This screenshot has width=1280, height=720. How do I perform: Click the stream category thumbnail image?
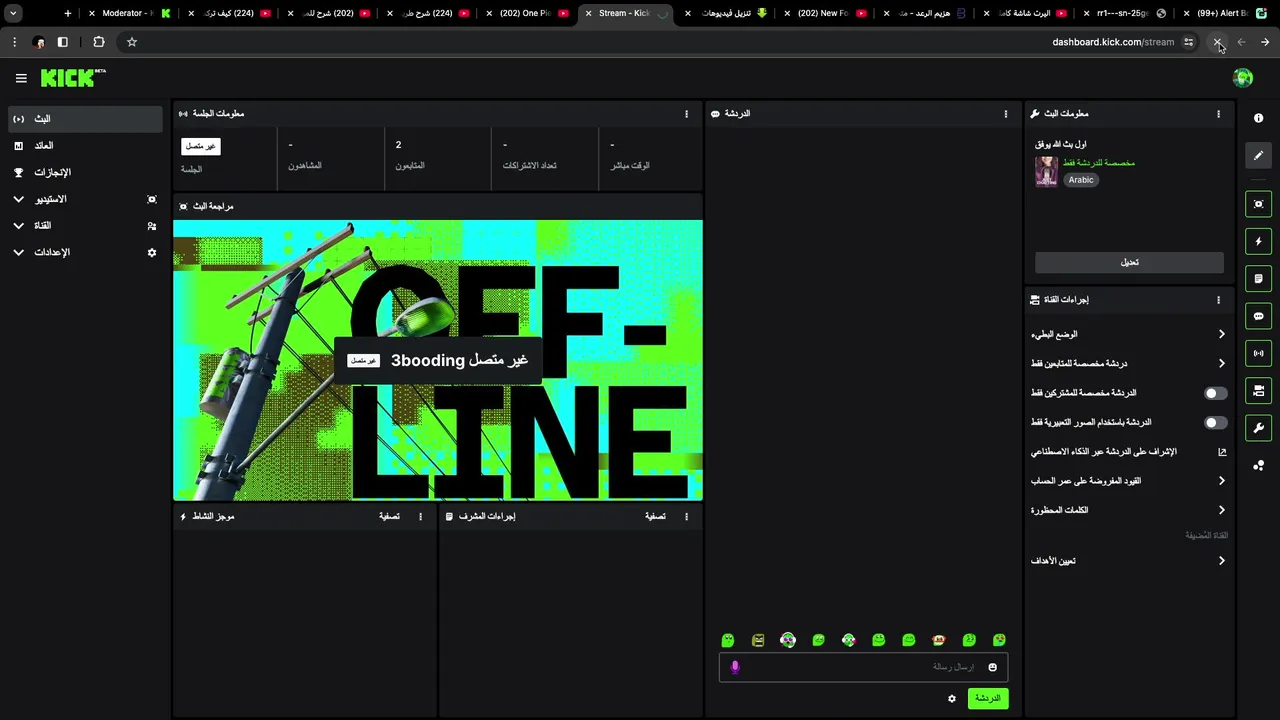point(1046,171)
